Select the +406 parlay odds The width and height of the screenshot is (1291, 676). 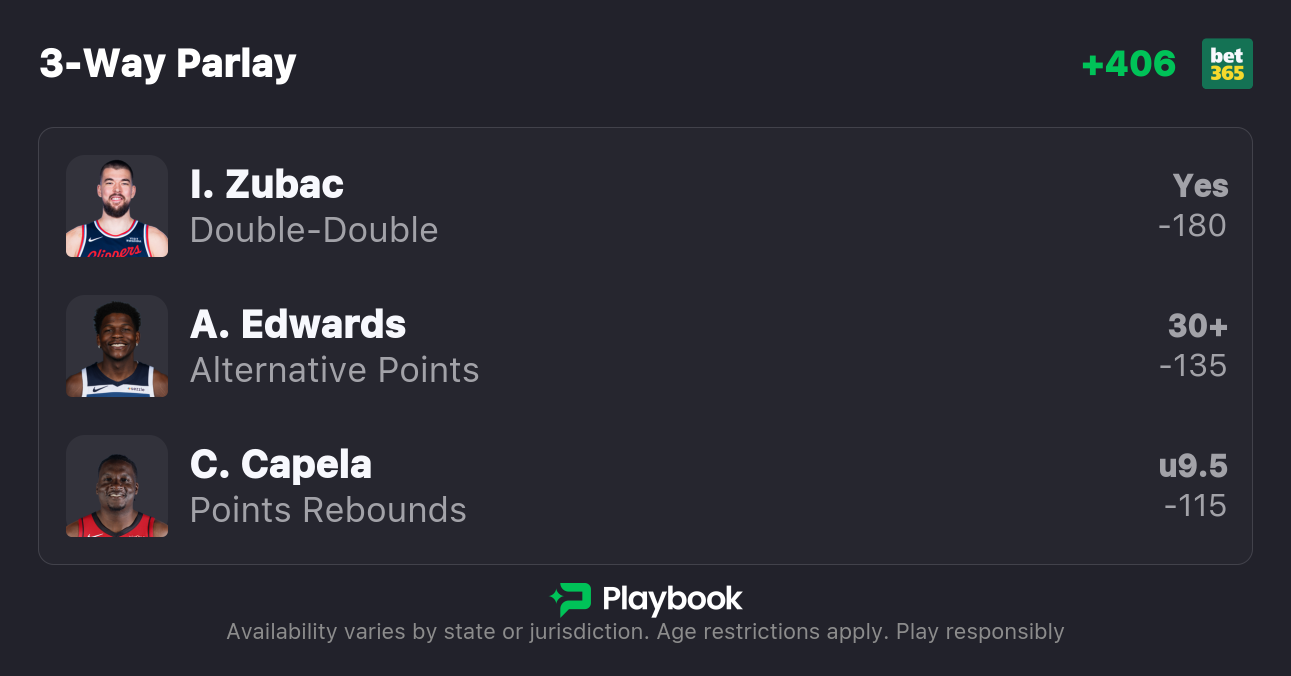pyautogui.click(x=1129, y=64)
